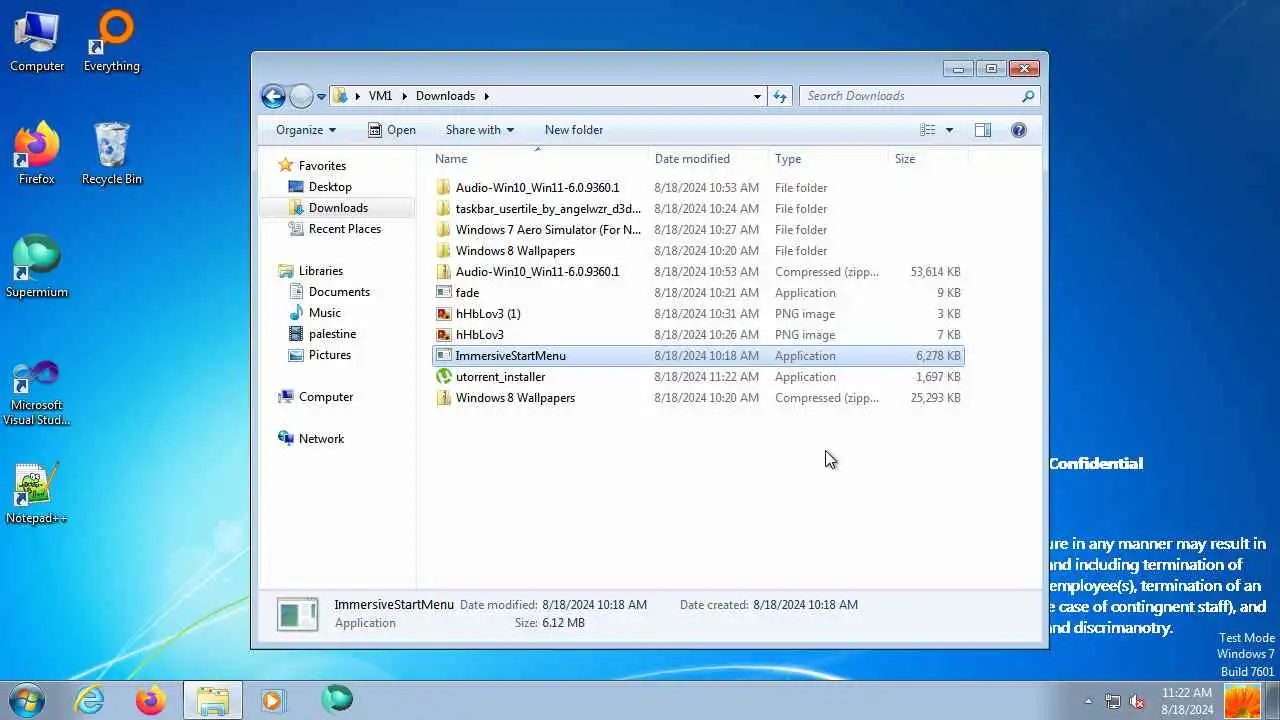1280x720 pixels.
Task: Select the Supermium desktop shortcut
Action: [37, 266]
